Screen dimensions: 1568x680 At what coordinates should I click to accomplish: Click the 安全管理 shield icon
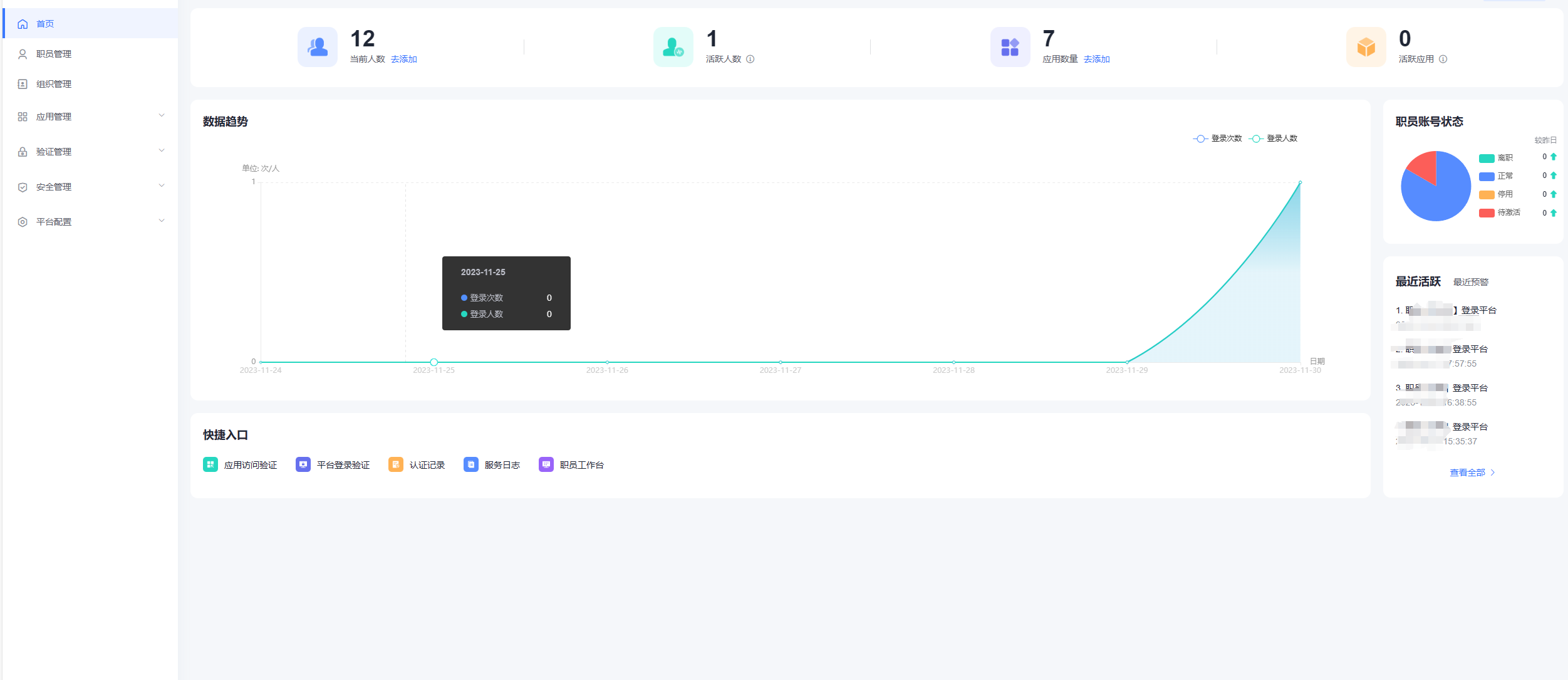coord(23,187)
